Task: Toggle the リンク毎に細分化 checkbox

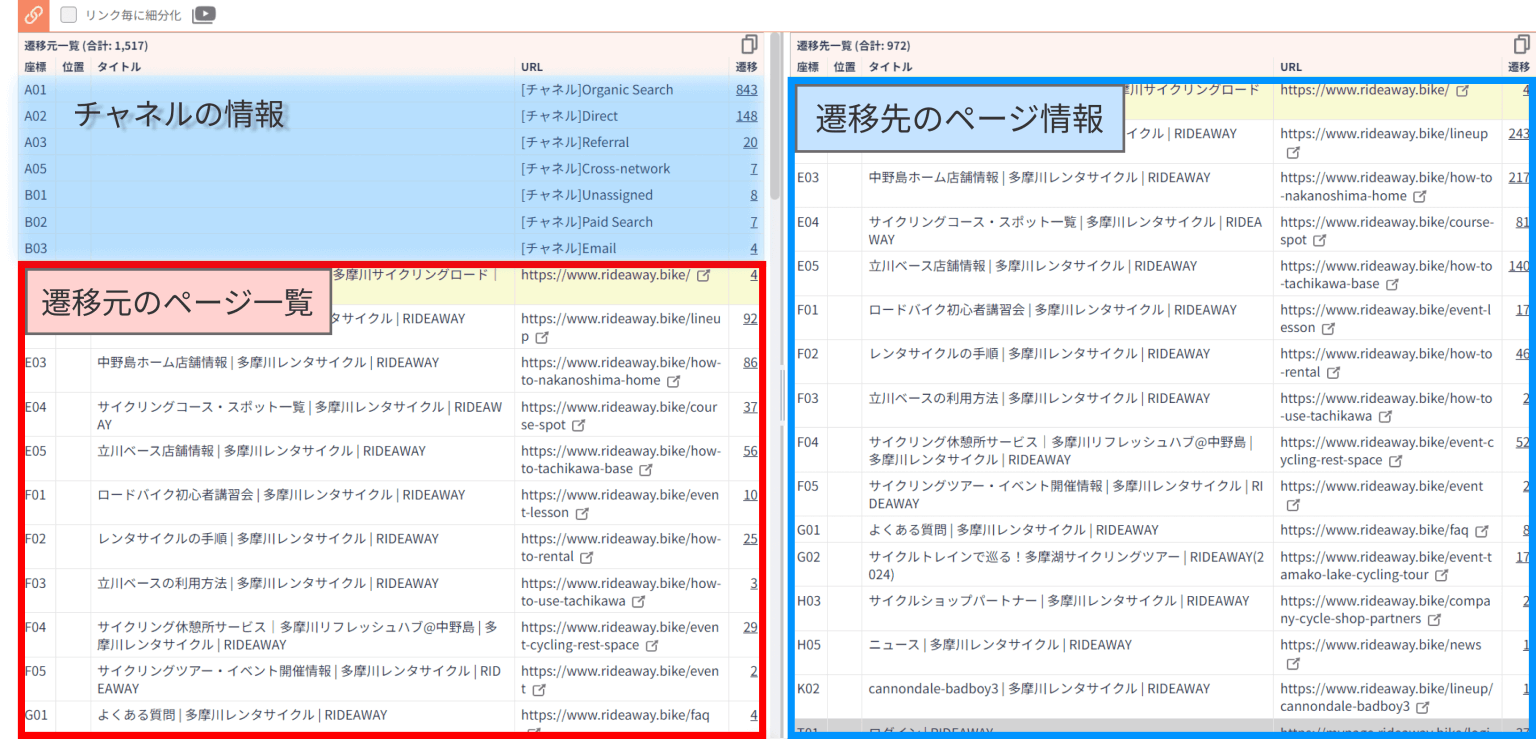Action: point(69,15)
